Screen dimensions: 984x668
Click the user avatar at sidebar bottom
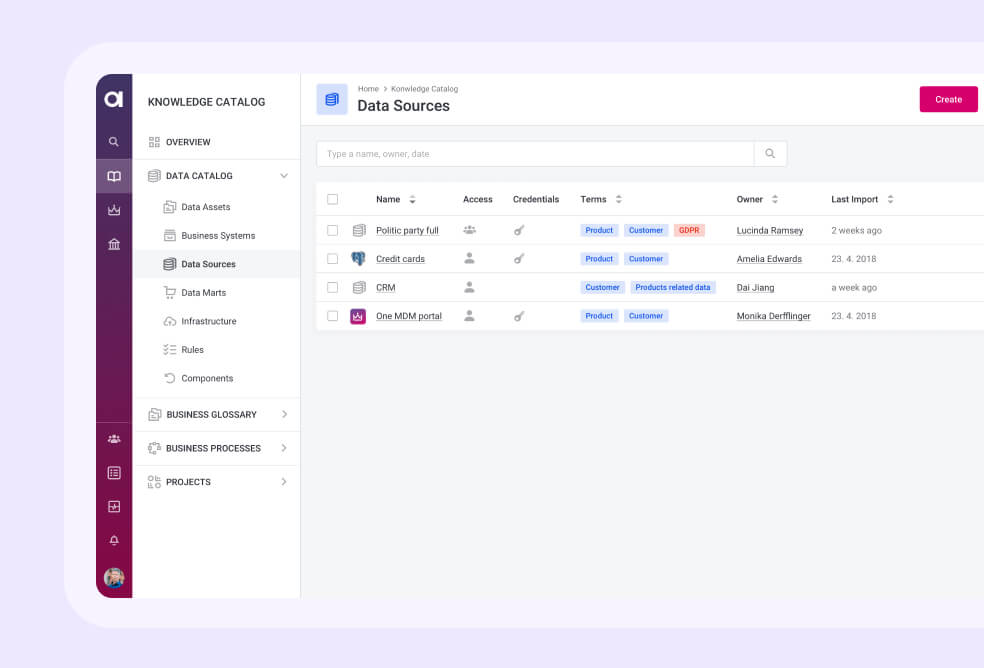click(x=114, y=577)
